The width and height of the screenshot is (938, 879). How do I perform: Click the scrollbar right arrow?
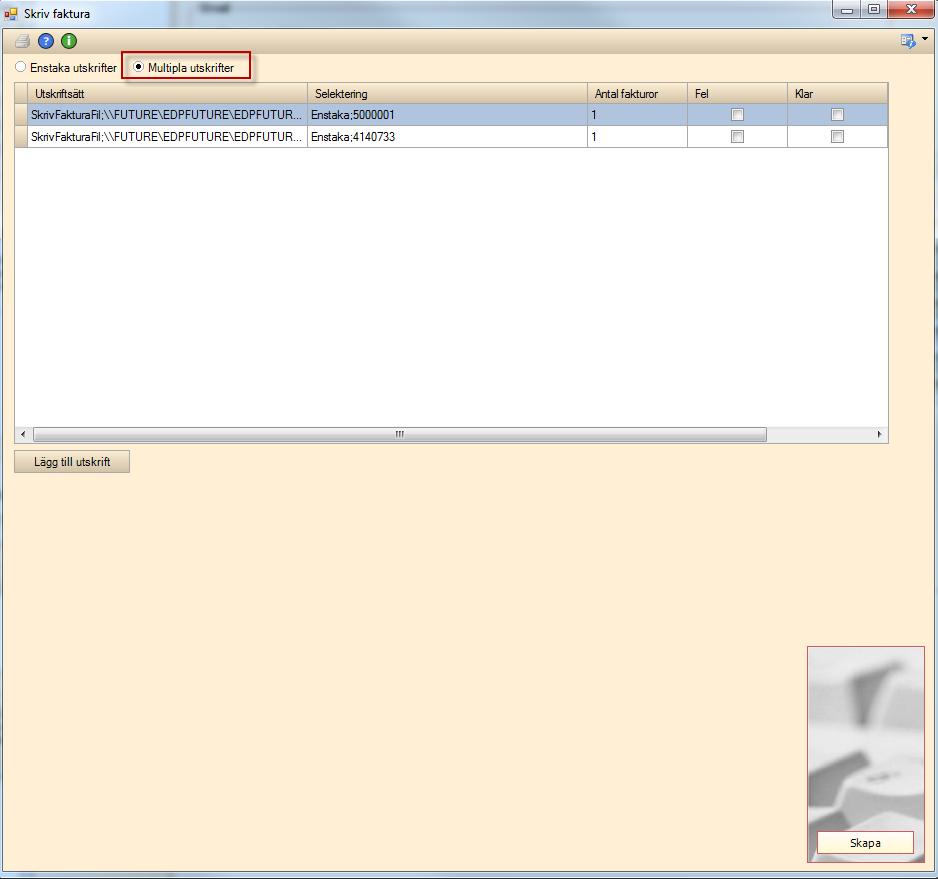tap(879, 434)
